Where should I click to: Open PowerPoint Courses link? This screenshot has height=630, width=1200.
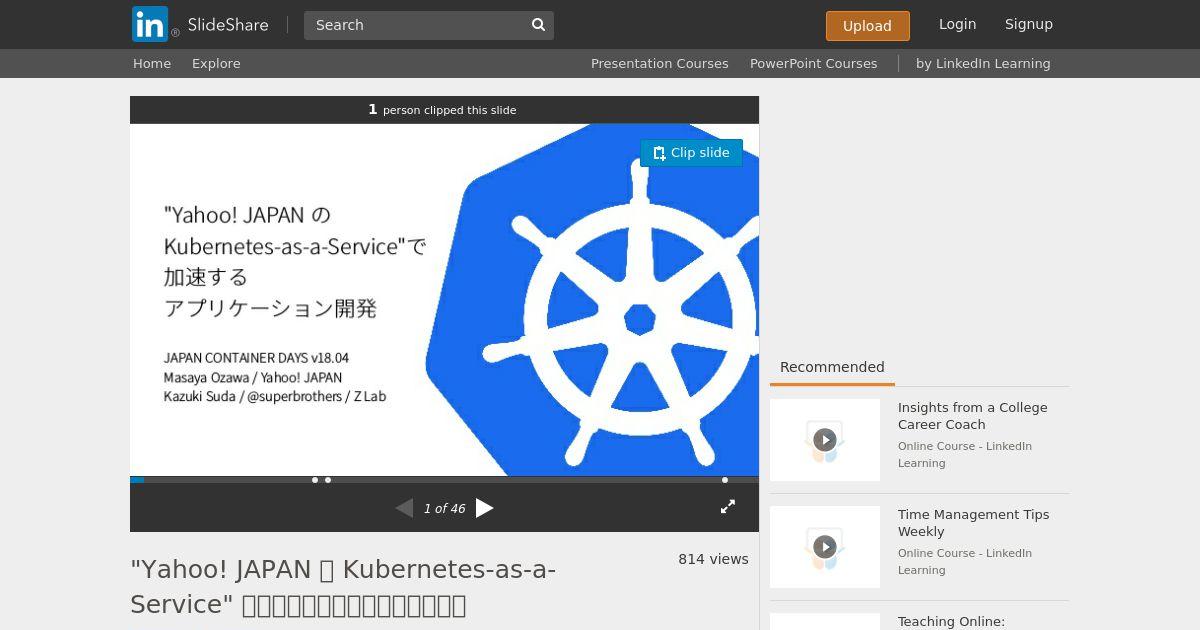pos(813,63)
